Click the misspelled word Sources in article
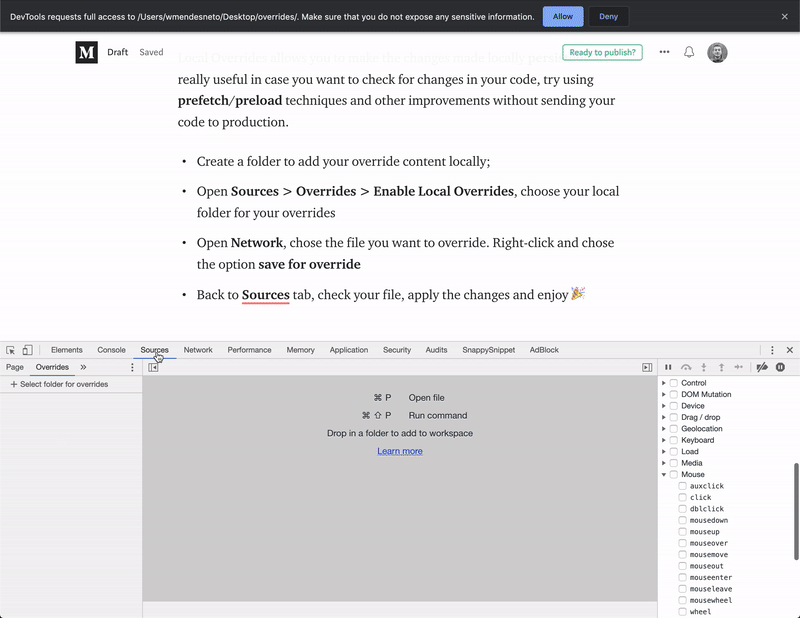Image resolution: width=800 pixels, height=618 pixels. (265, 295)
